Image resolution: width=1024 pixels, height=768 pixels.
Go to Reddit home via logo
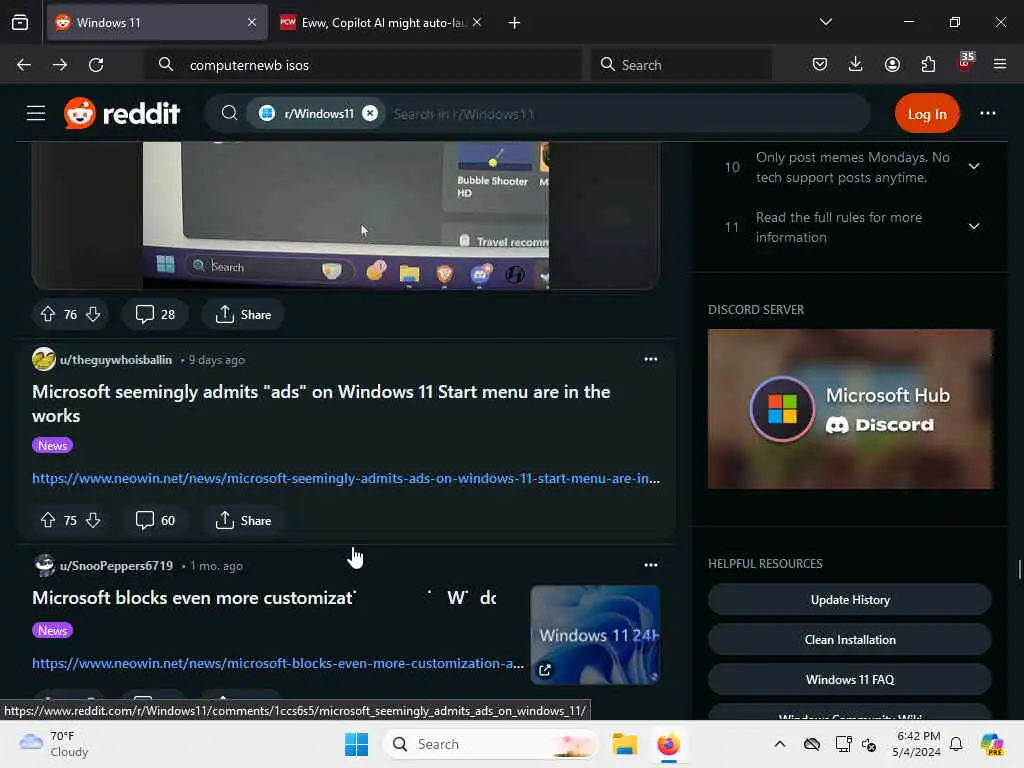point(122,114)
